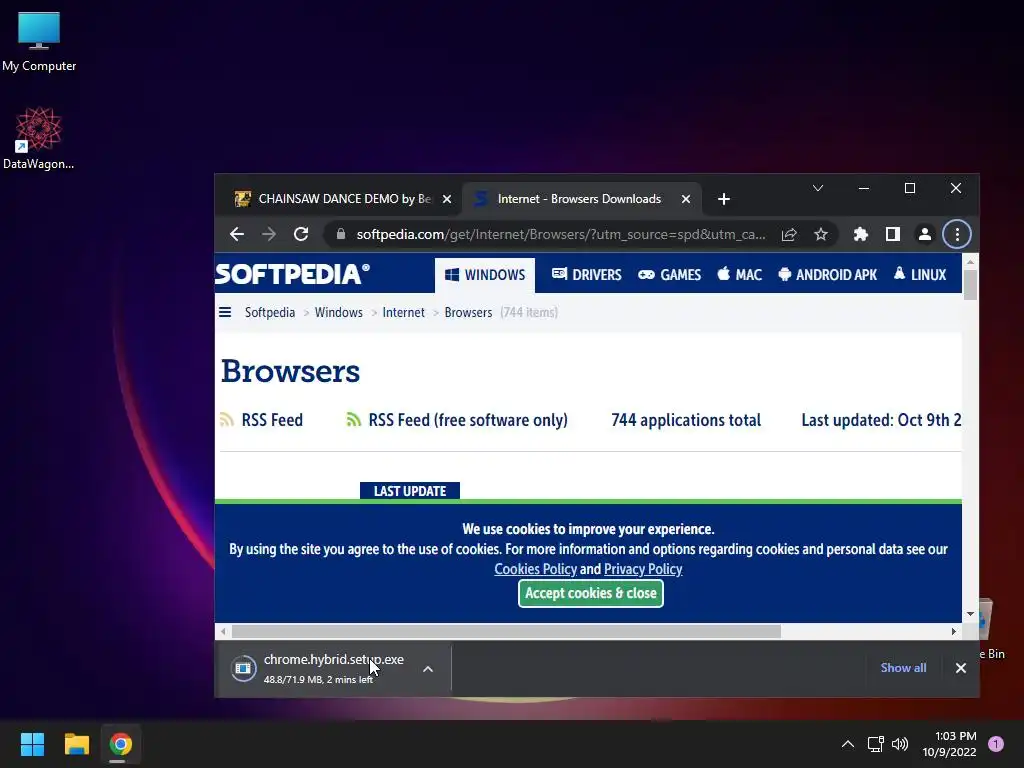Open Chrome three-dot menu
The width and height of the screenshot is (1024, 768).
[957, 234]
